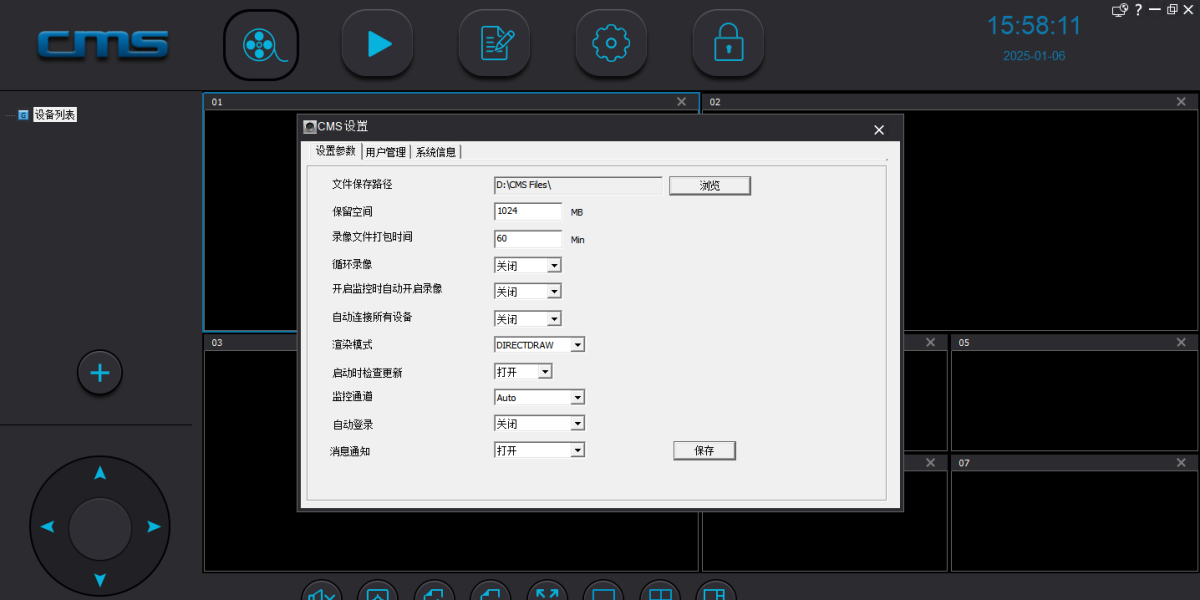Screen dimensions: 1200x600
Task: Click the help question mark icon
Action: (x=1138, y=10)
